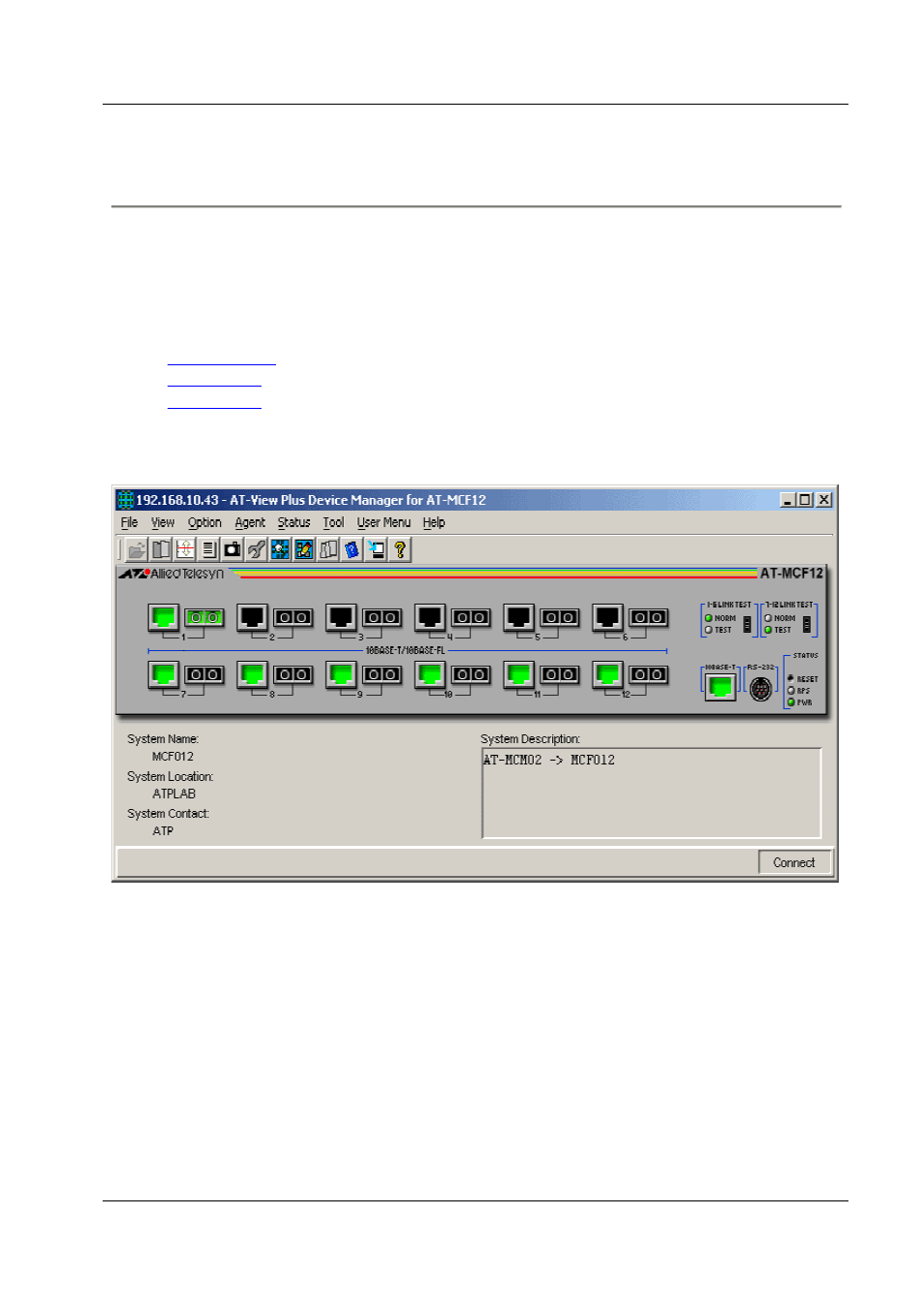This screenshot has height=1308, width=924.
Task: Open the Status menu
Action: tap(293, 522)
